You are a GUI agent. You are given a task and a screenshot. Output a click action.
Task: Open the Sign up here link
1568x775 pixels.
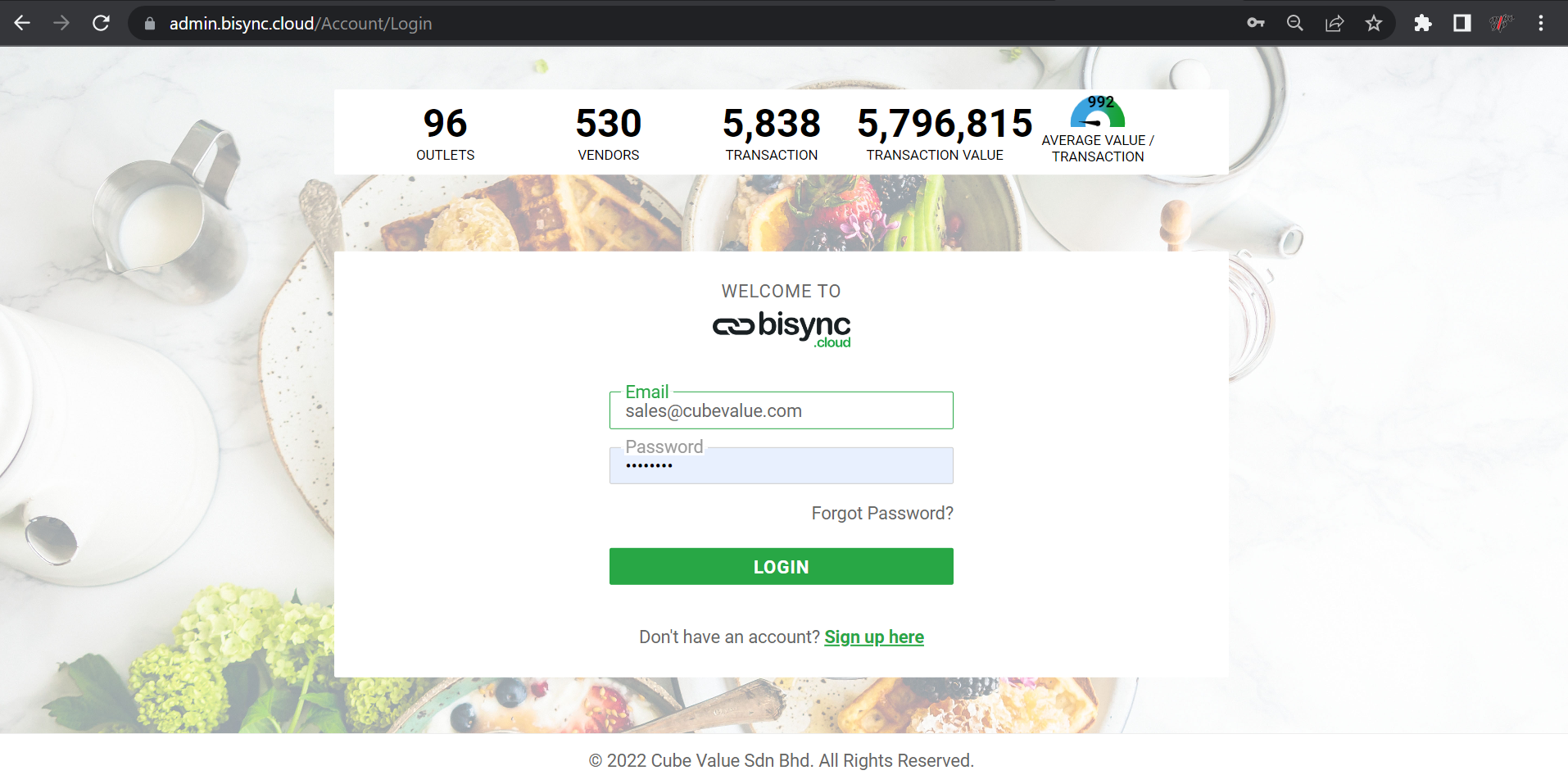tap(873, 637)
